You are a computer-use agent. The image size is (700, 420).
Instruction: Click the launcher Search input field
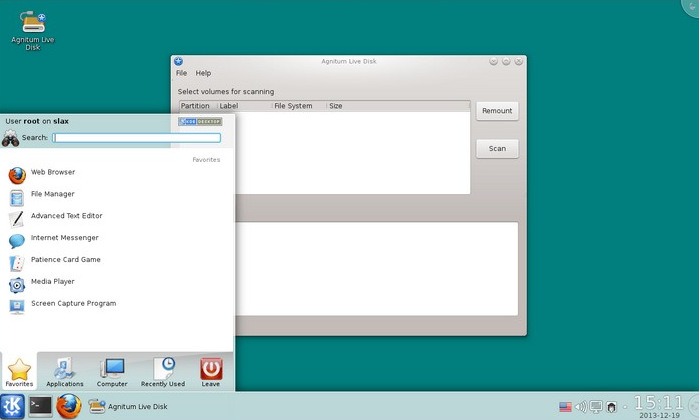click(137, 138)
